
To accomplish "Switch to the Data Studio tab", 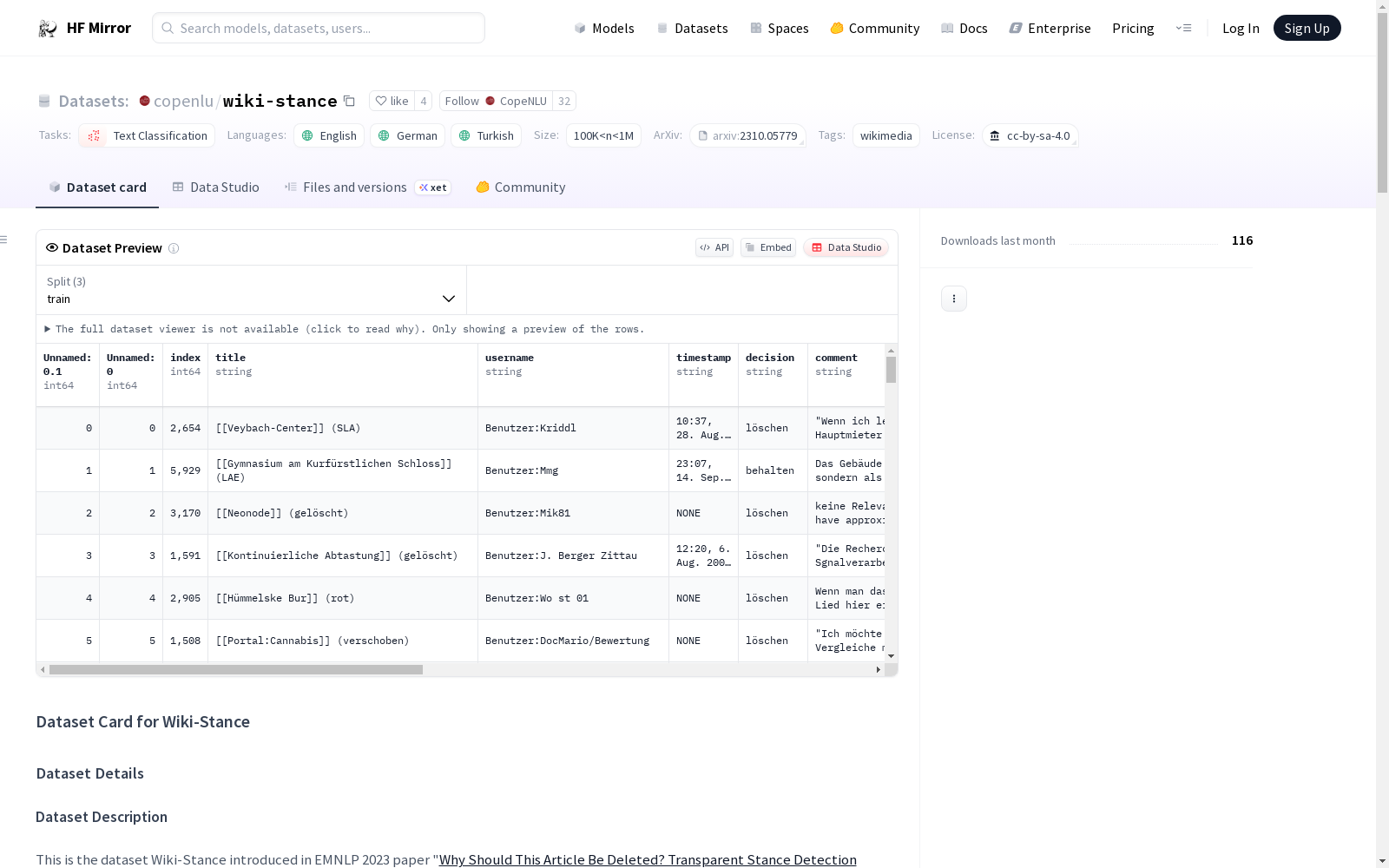I will click(216, 187).
